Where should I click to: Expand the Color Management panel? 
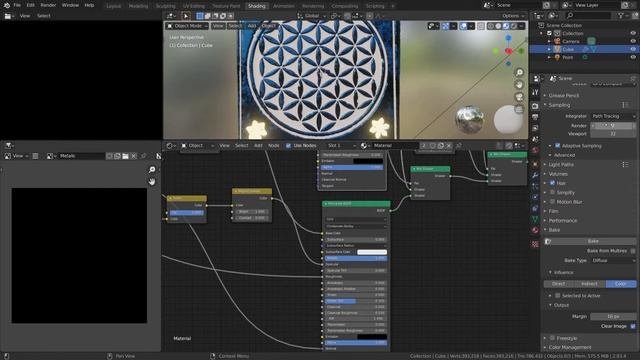(570, 347)
